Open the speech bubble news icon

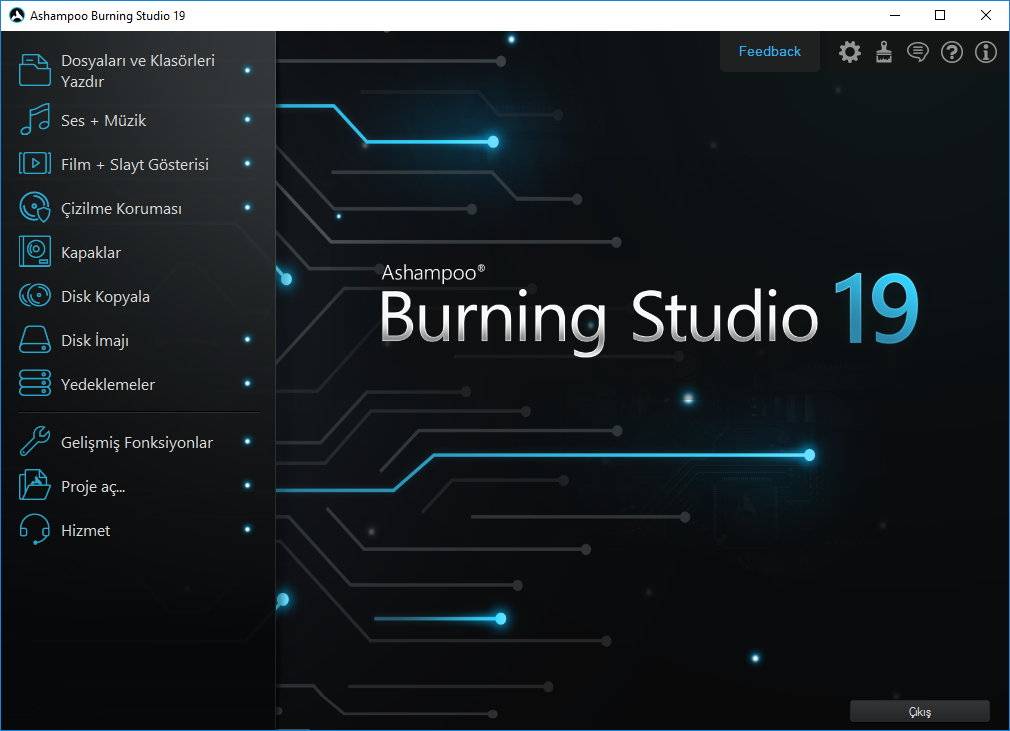click(917, 52)
